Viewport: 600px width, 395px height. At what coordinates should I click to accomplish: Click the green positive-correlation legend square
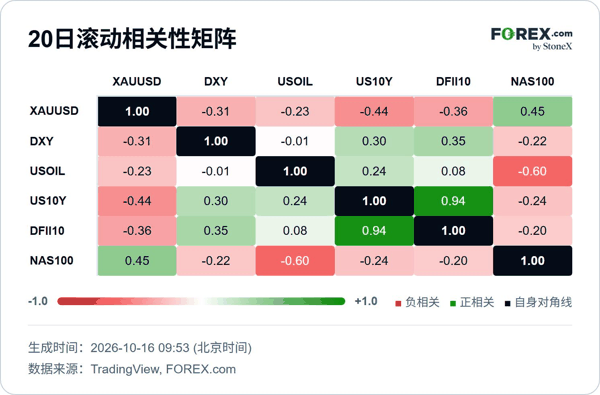click(453, 304)
